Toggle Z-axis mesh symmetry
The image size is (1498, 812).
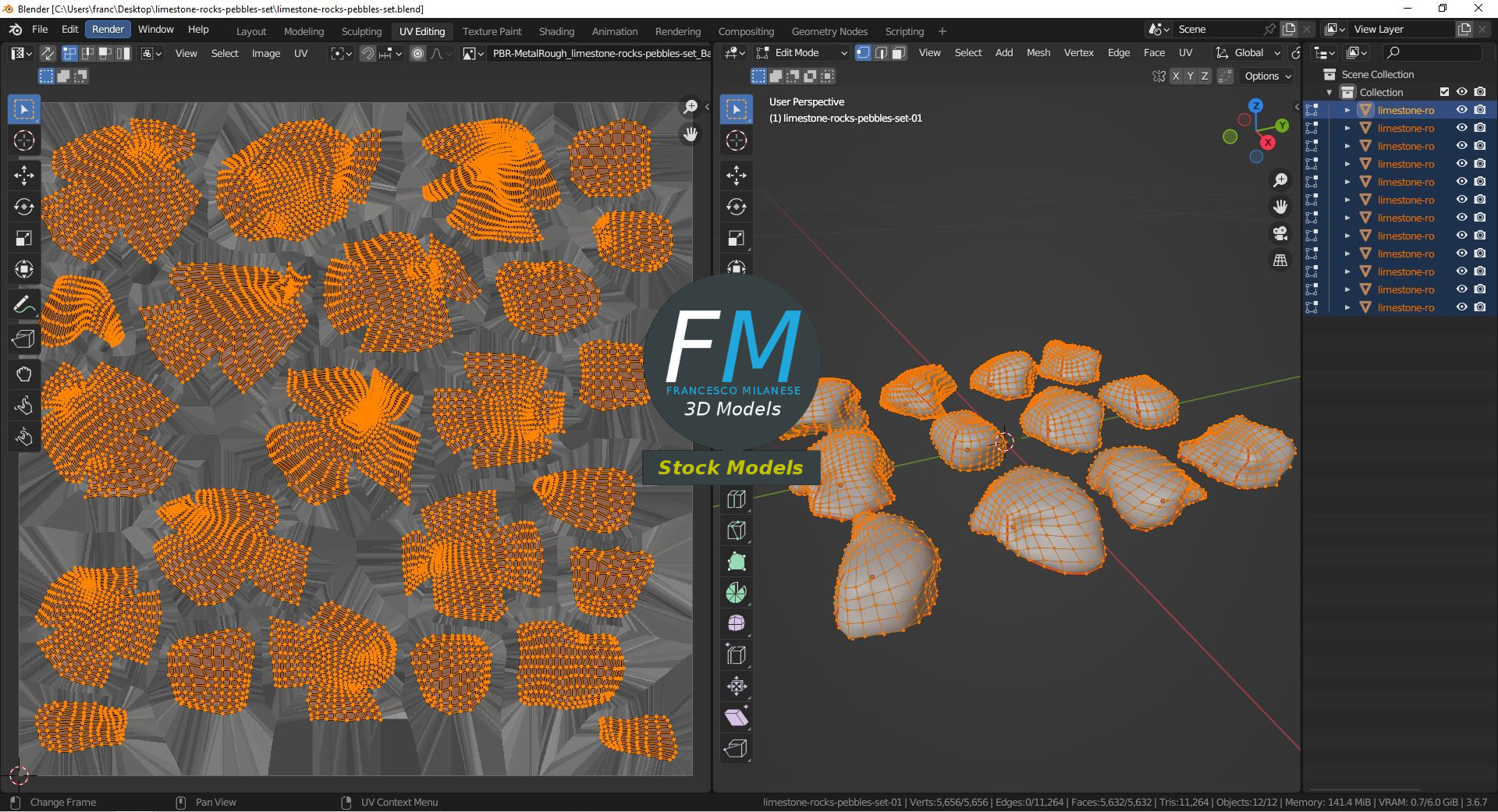tap(1205, 76)
